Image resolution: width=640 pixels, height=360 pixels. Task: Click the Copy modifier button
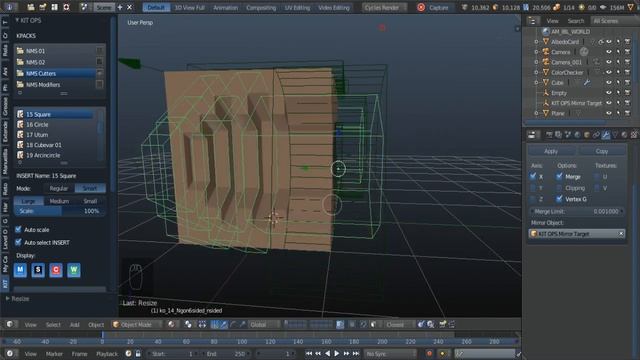pos(602,151)
